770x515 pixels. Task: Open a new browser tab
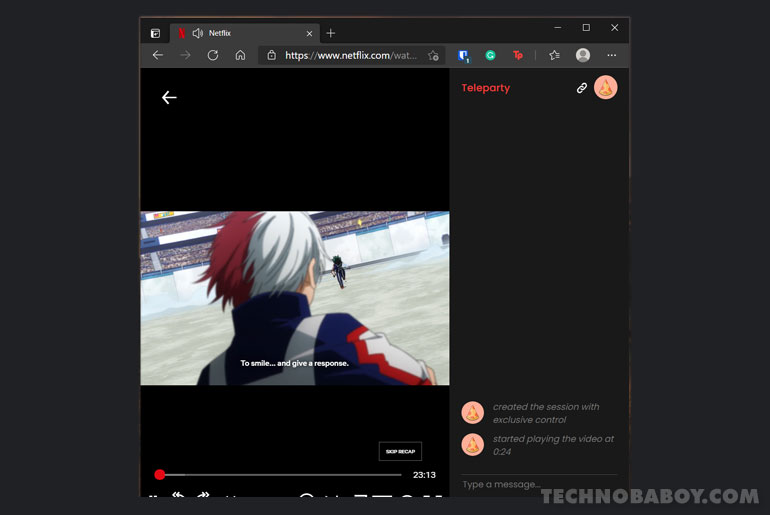330,33
